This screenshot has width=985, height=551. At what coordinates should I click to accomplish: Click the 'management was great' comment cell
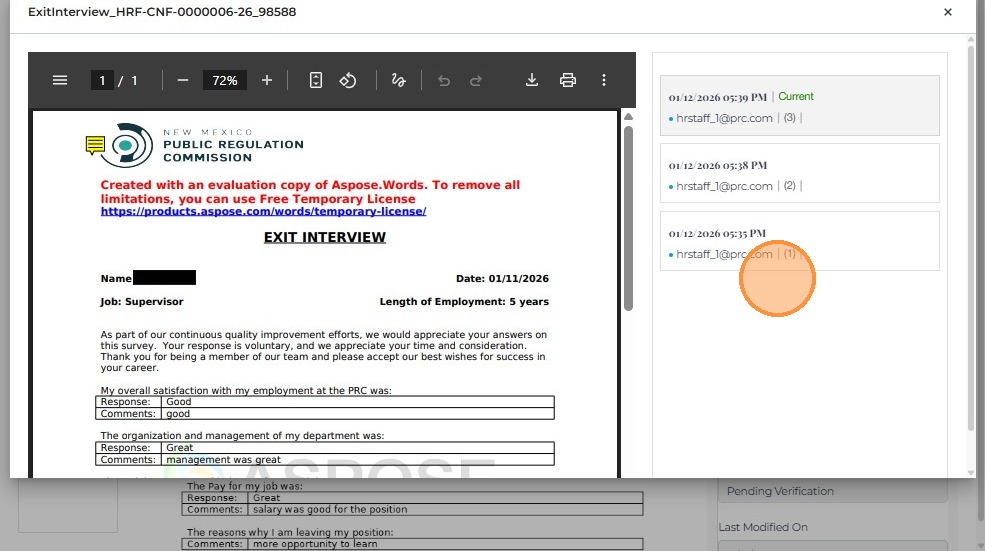pyautogui.click(x=357, y=460)
